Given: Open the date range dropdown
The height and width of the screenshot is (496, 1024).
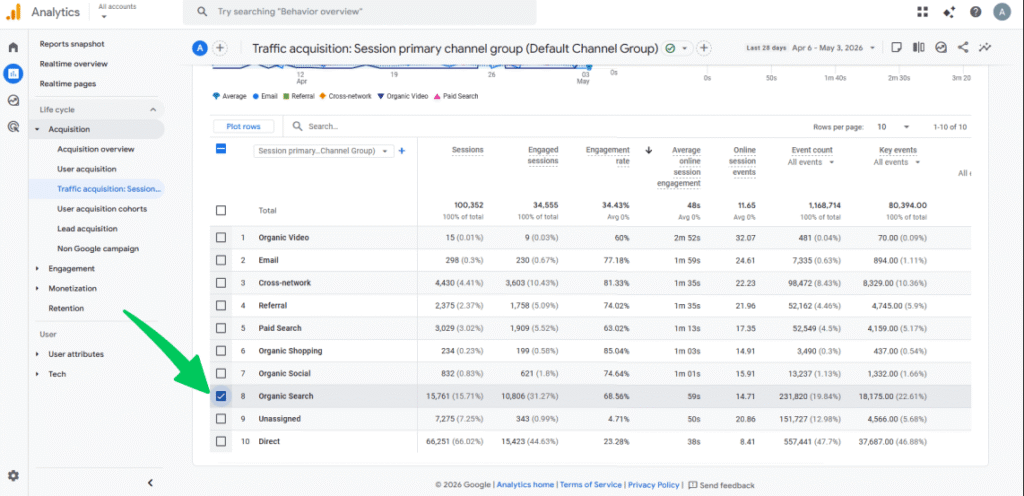Looking at the screenshot, I should click(x=833, y=48).
